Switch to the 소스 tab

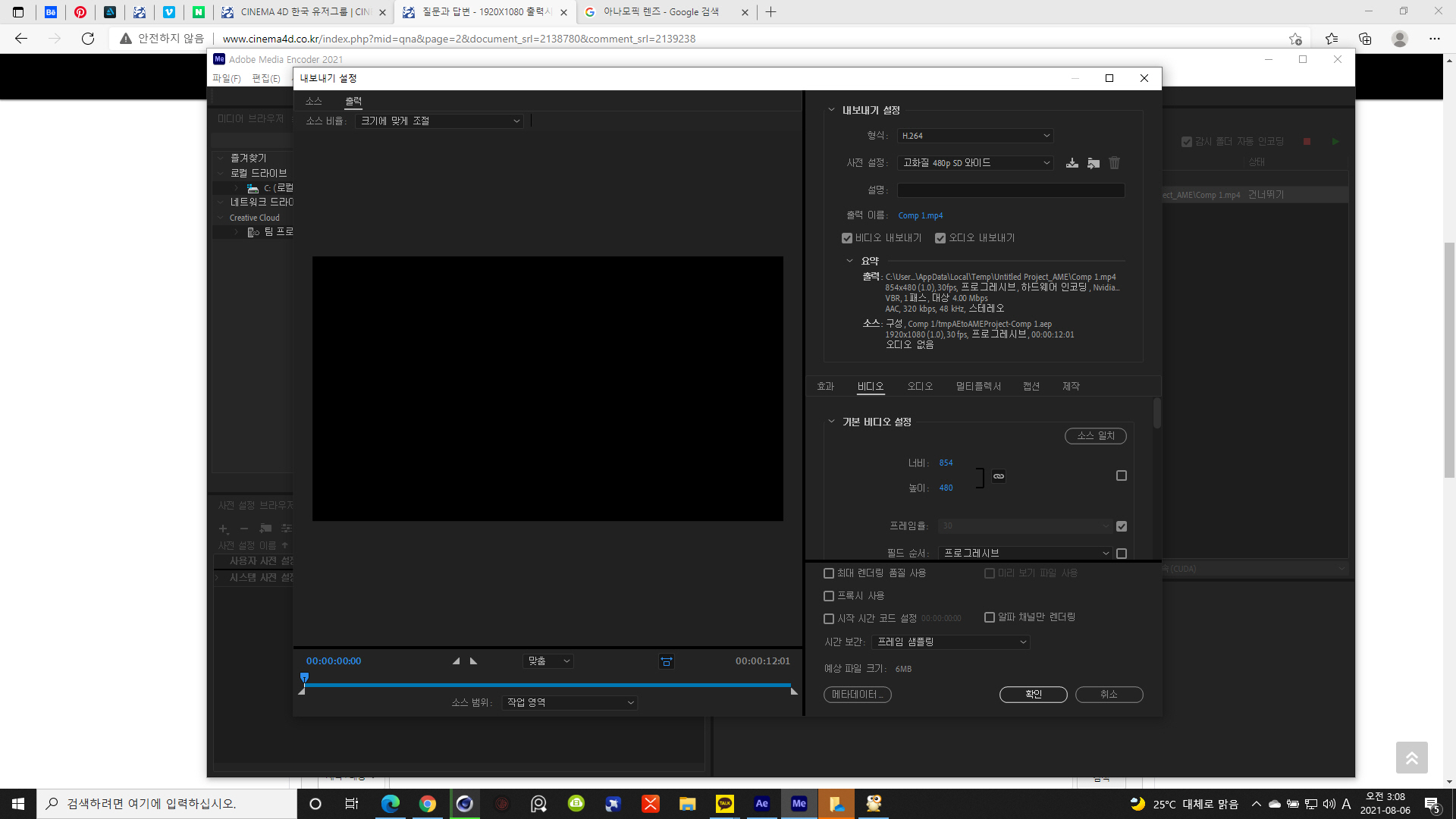pos(314,102)
